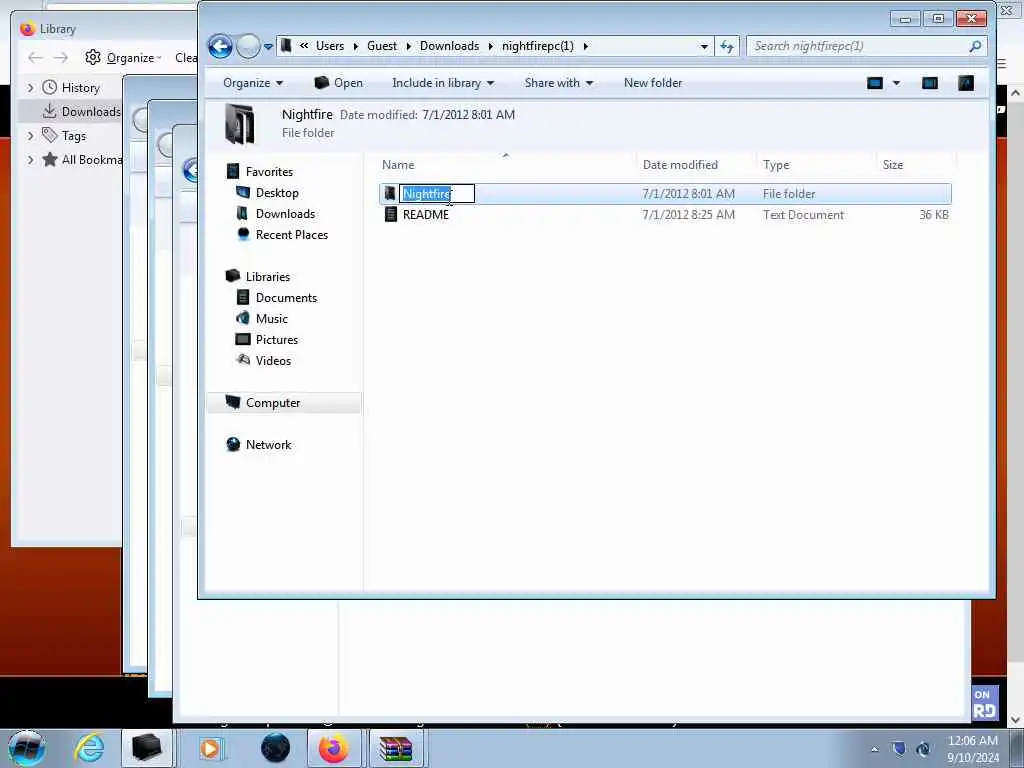
Task: Click the Users breadcrumb segment
Action: (330, 46)
